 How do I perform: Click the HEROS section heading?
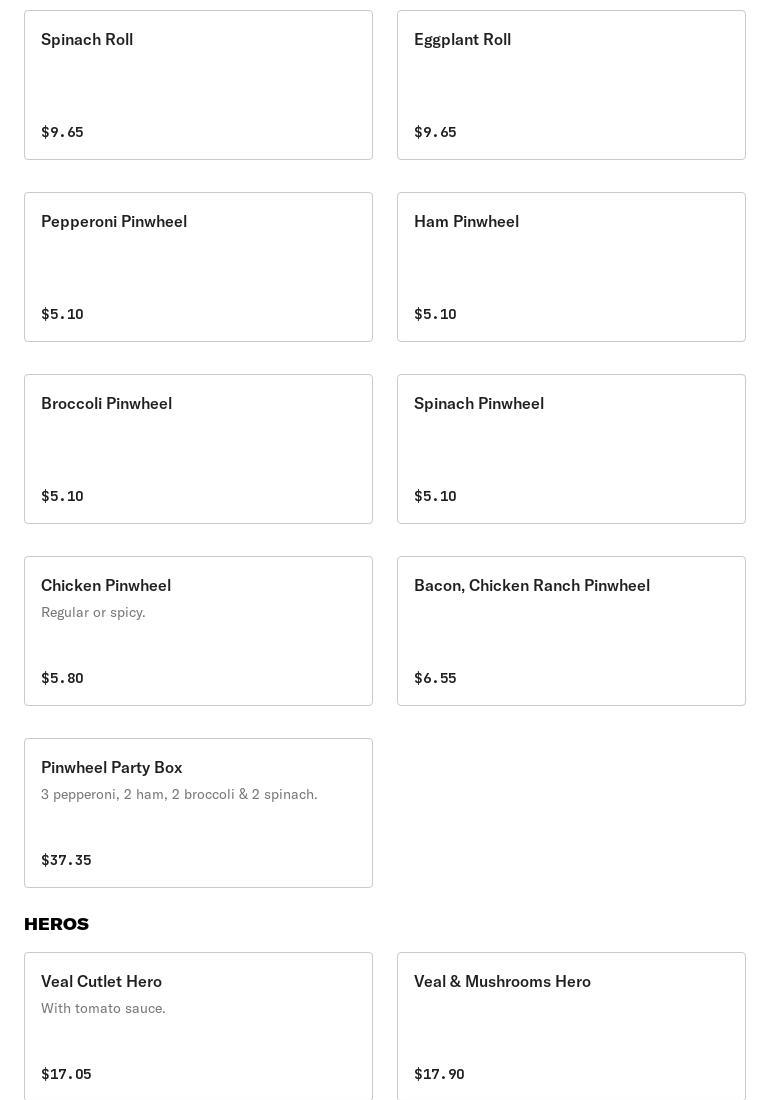point(57,924)
